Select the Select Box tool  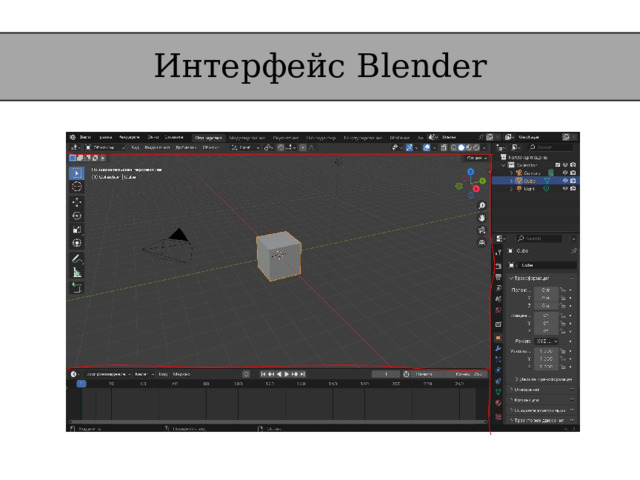[x=77, y=173]
